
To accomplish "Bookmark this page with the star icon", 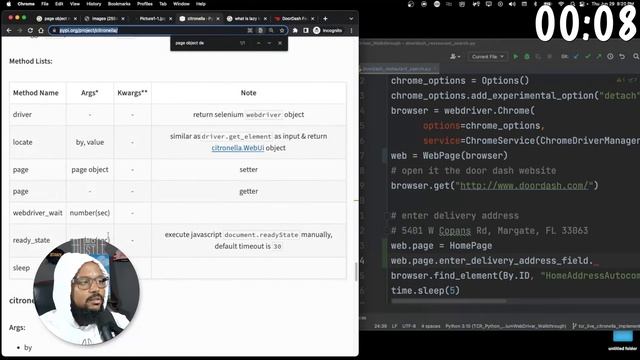I will (x=282, y=30).
